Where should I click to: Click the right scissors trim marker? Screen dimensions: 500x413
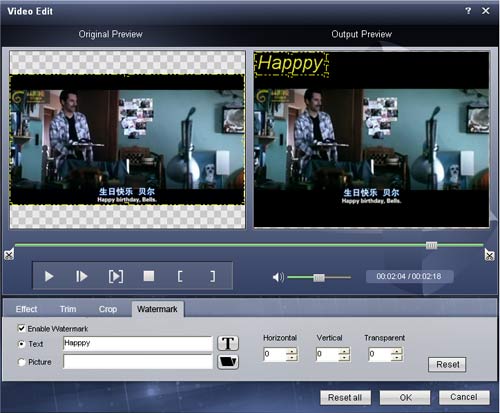click(489, 255)
